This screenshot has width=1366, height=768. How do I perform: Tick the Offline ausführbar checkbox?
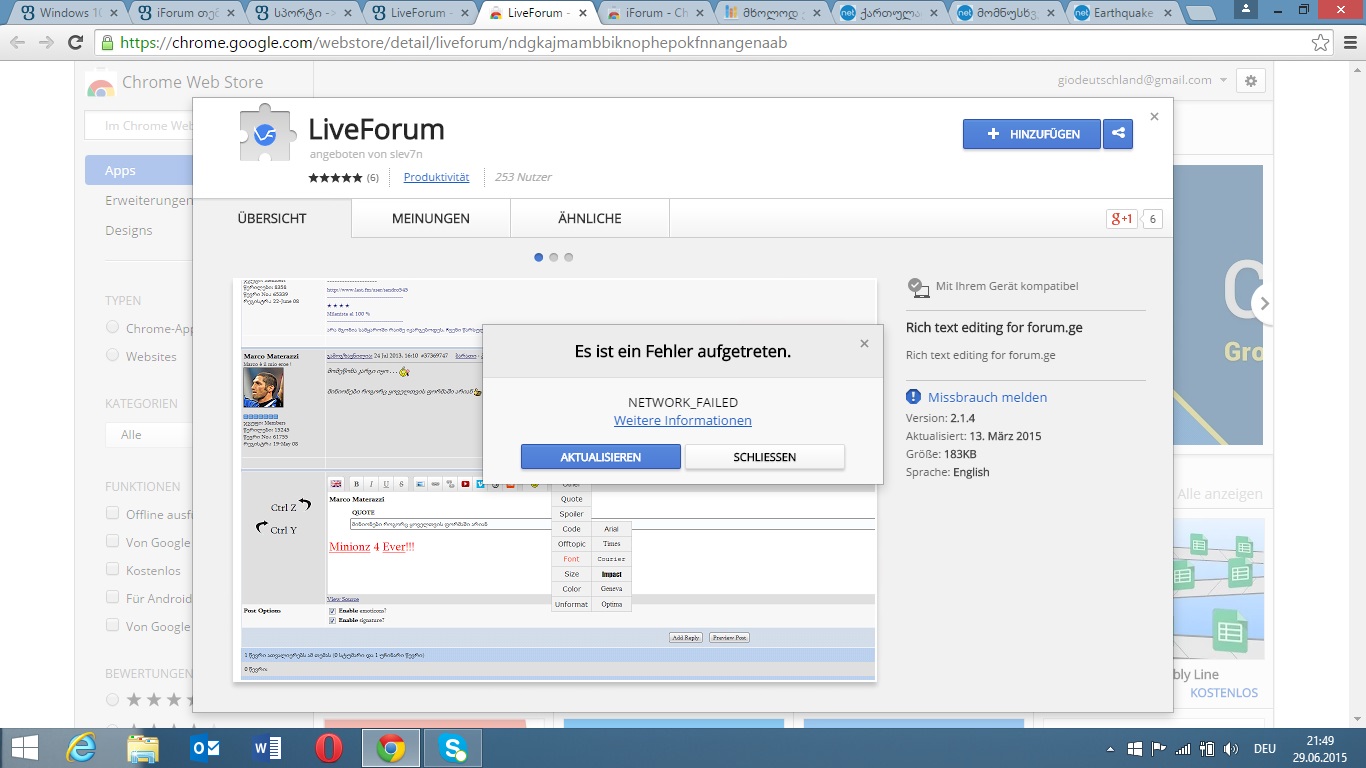112,514
